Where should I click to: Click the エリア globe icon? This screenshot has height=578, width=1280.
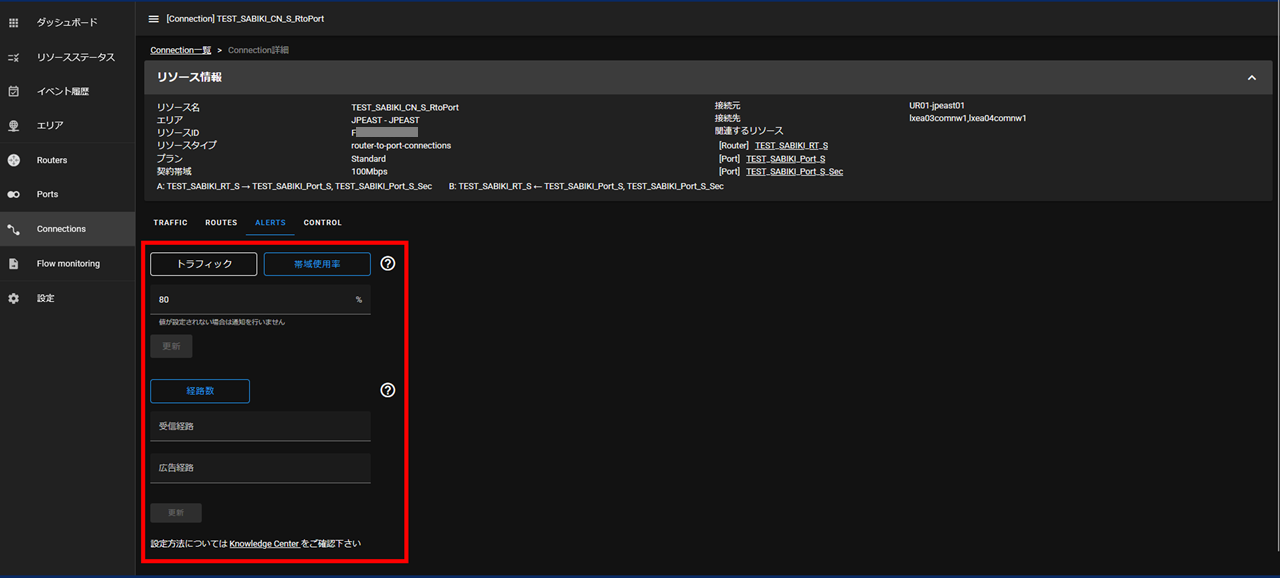(x=14, y=126)
